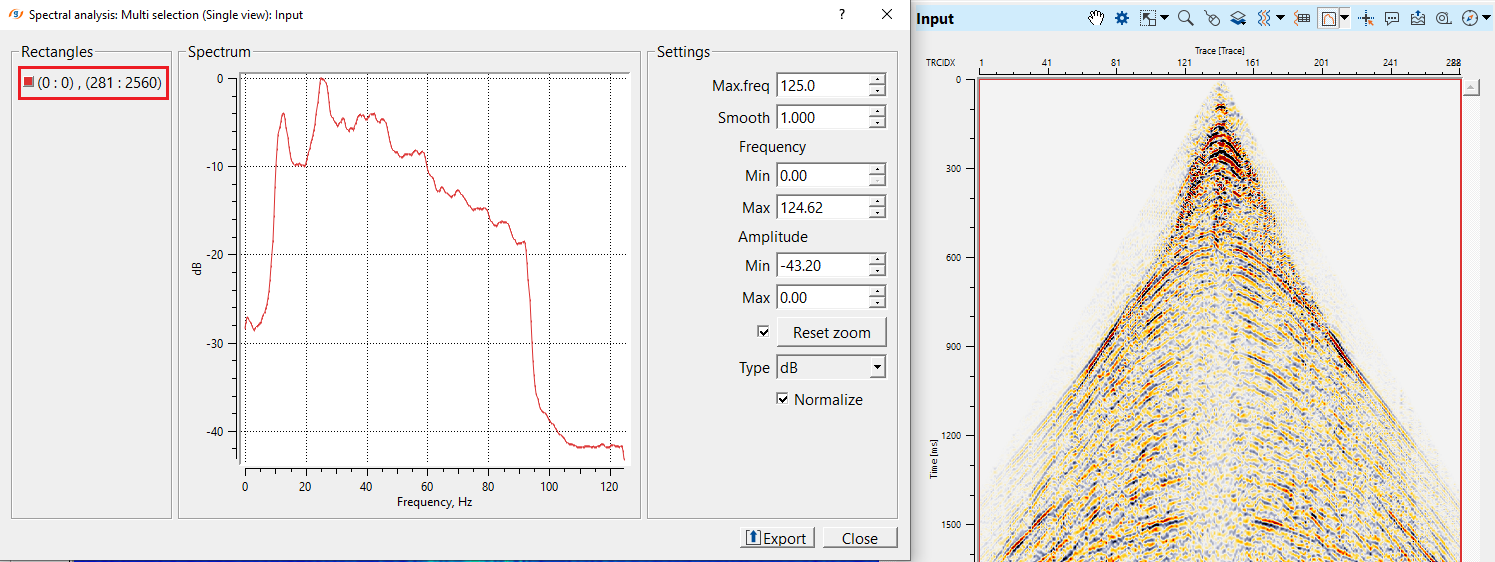
Task: Click the Input panel title label
Action: click(935, 18)
